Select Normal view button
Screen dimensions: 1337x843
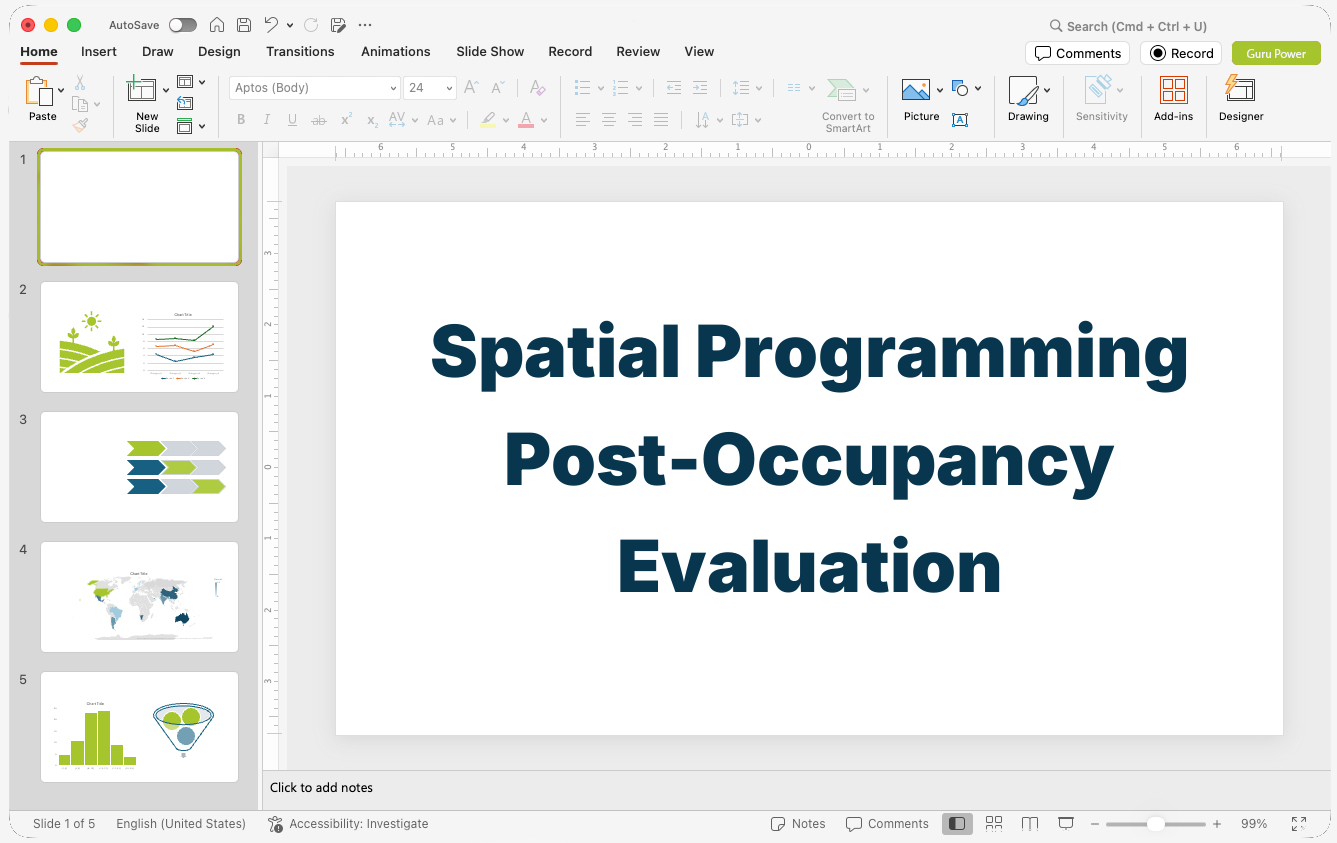958,823
